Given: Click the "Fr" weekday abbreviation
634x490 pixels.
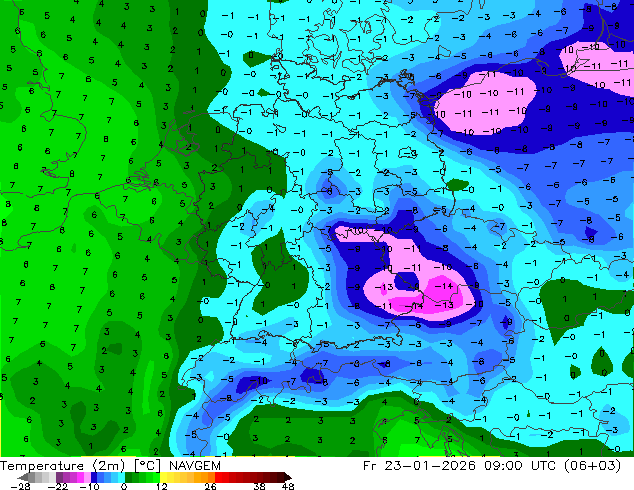Looking at the screenshot, I should (x=370, y=466).
